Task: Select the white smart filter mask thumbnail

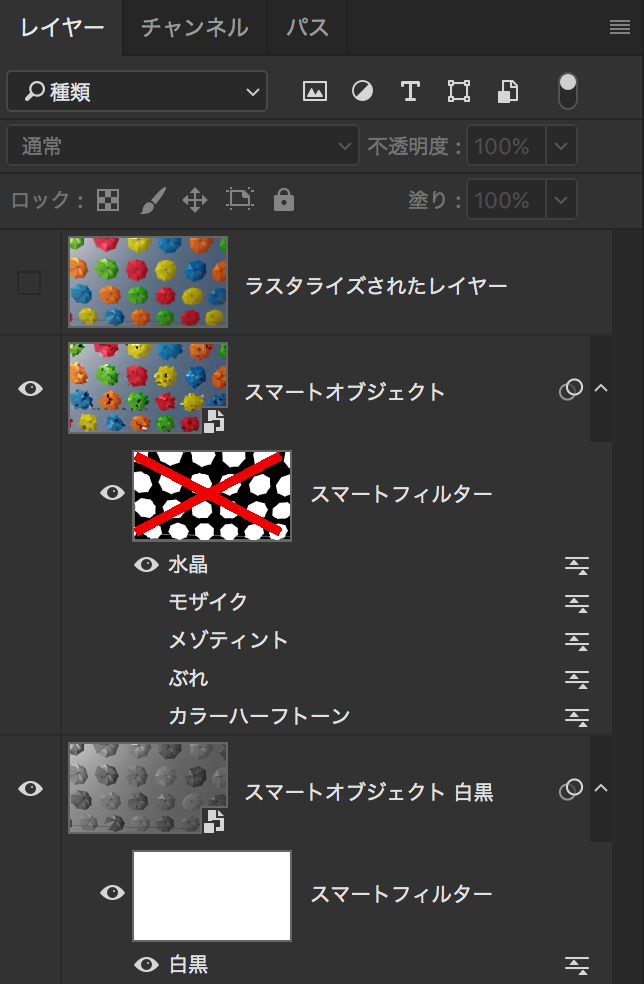Action: tap(212, 896)
